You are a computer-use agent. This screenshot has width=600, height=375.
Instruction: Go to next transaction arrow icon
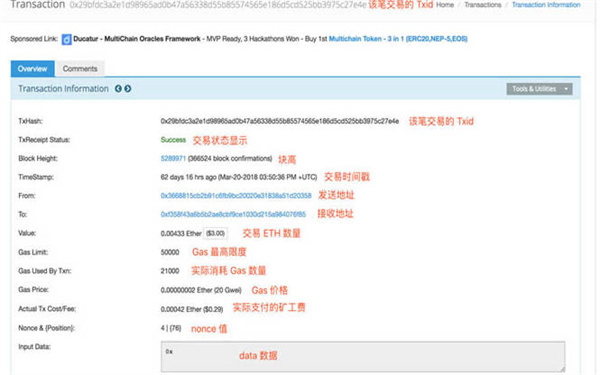click(128, 89)
